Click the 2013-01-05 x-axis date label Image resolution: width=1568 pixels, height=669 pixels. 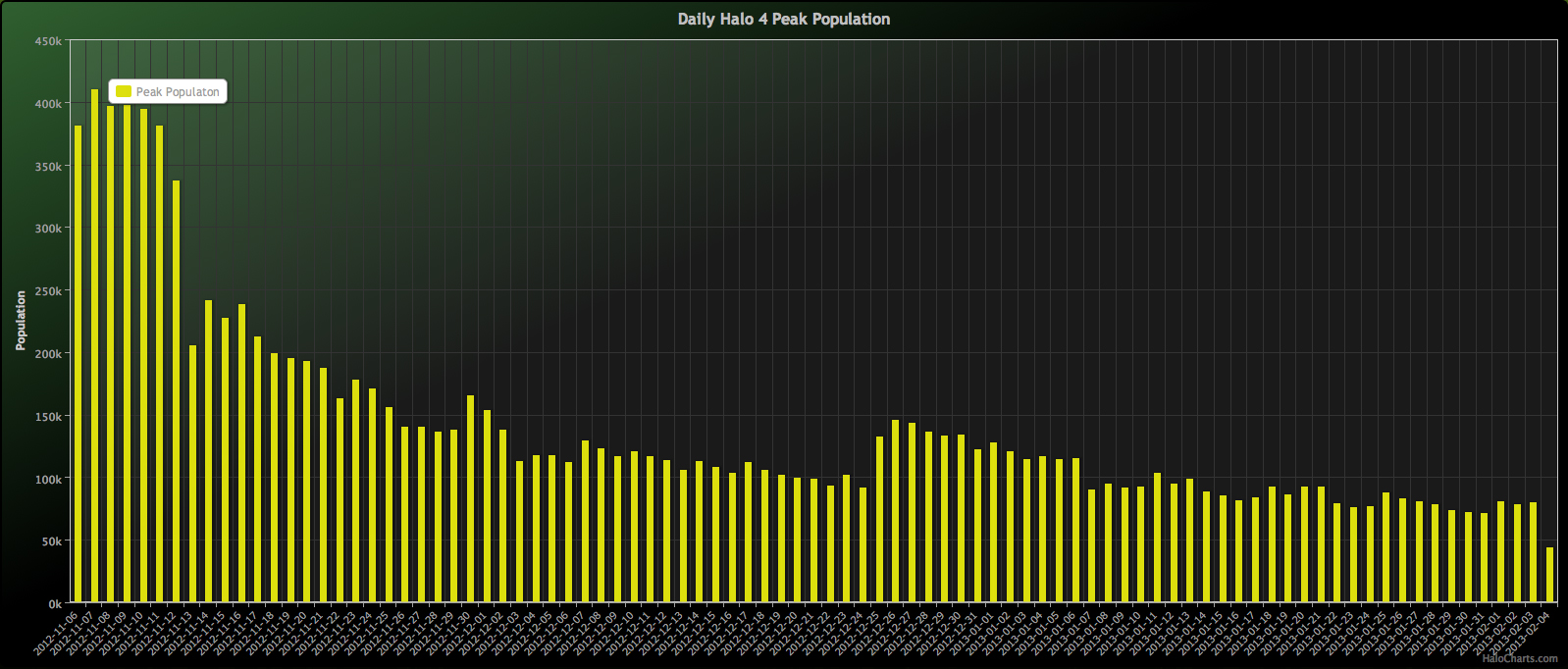click(1037, 633)
